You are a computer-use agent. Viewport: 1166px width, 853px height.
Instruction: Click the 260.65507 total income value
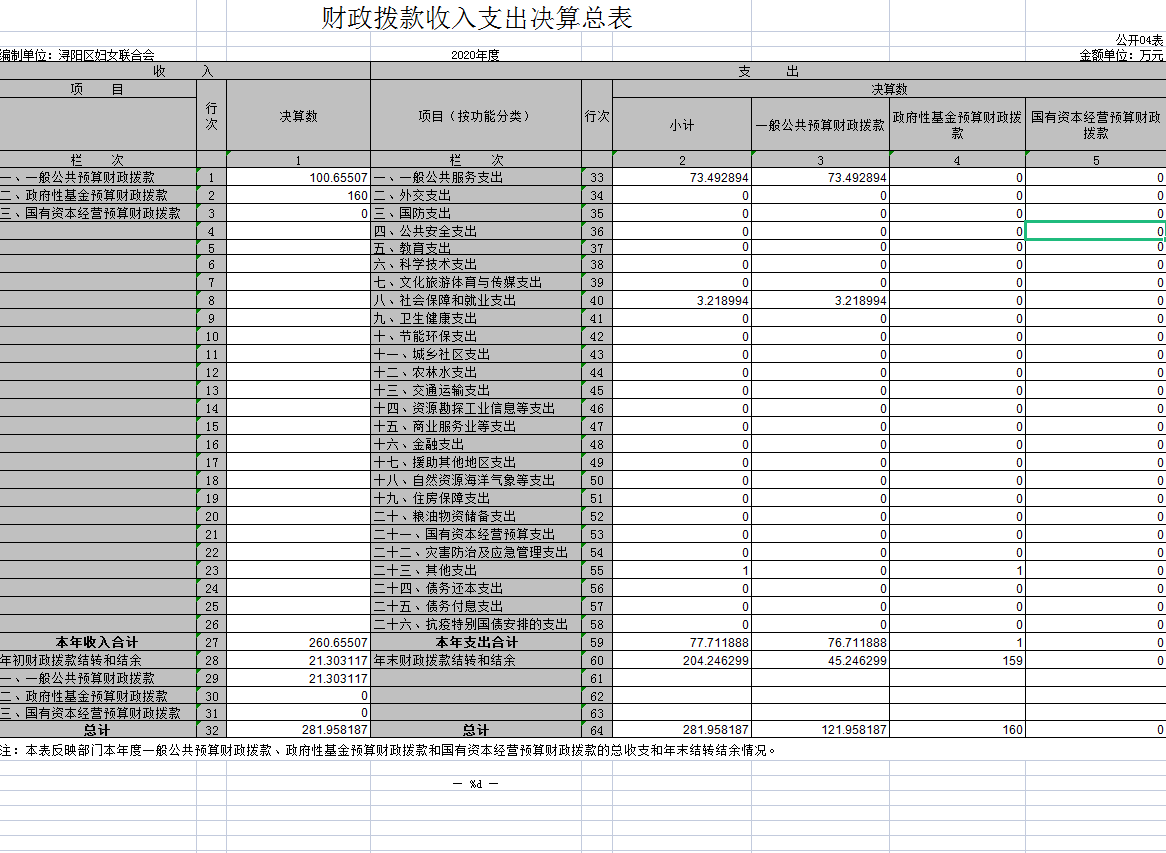point(298,642)
